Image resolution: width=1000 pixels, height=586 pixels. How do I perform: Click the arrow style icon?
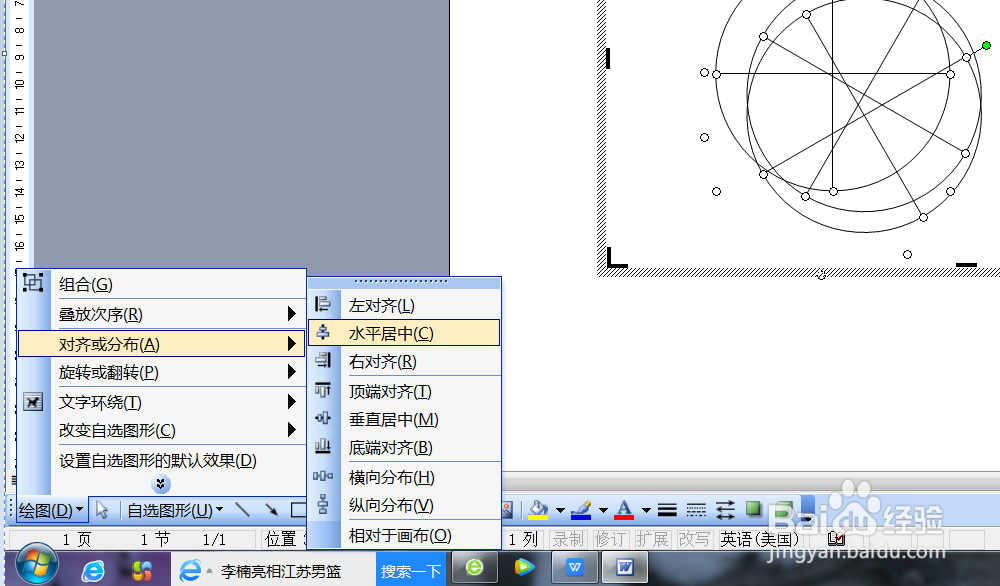click(x=727, y=510)
